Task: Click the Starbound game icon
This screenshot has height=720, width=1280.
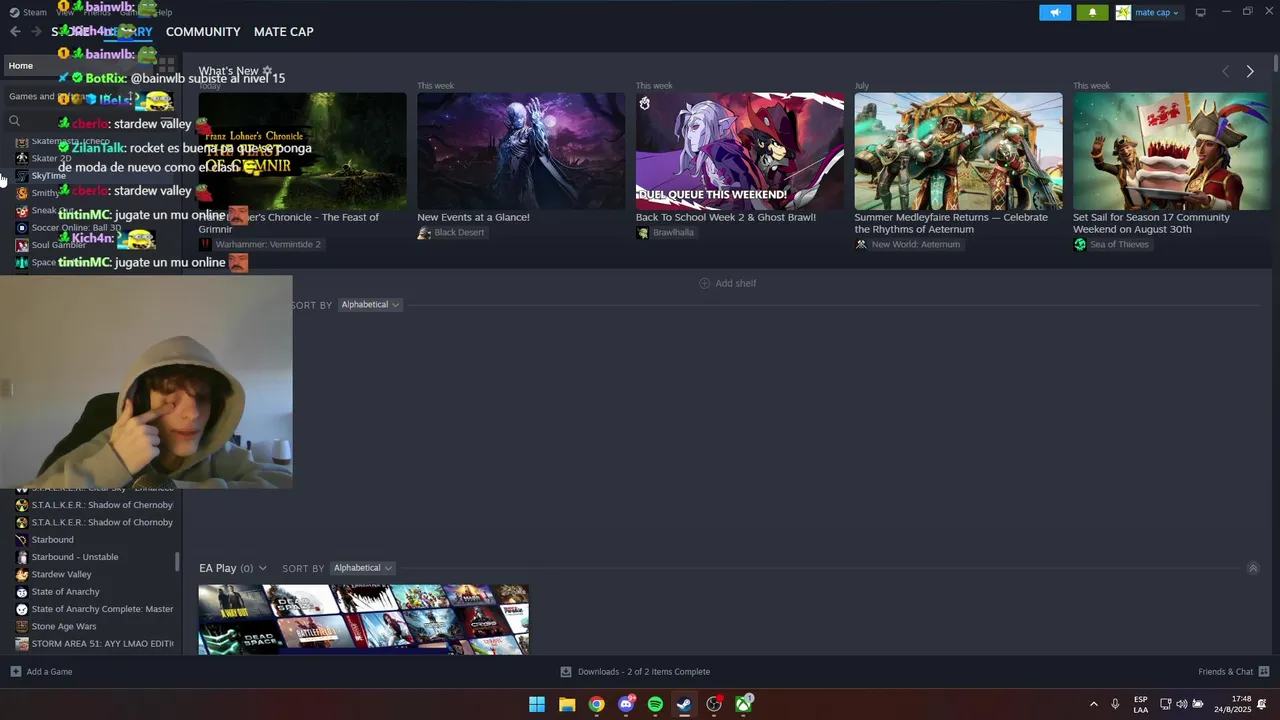Action: pos(22,539)
